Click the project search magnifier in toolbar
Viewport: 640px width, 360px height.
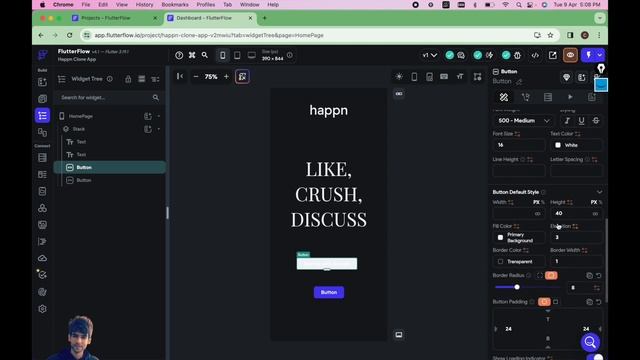(204, 55)
